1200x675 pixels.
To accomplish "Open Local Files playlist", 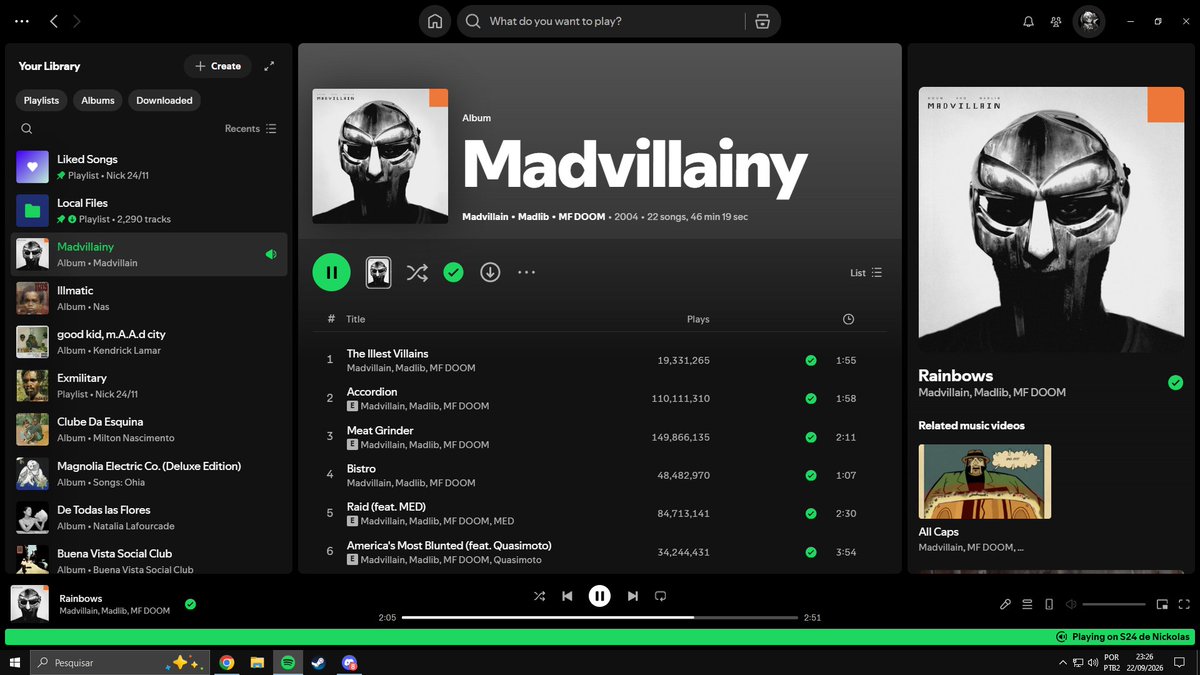I will pos(149,211).
